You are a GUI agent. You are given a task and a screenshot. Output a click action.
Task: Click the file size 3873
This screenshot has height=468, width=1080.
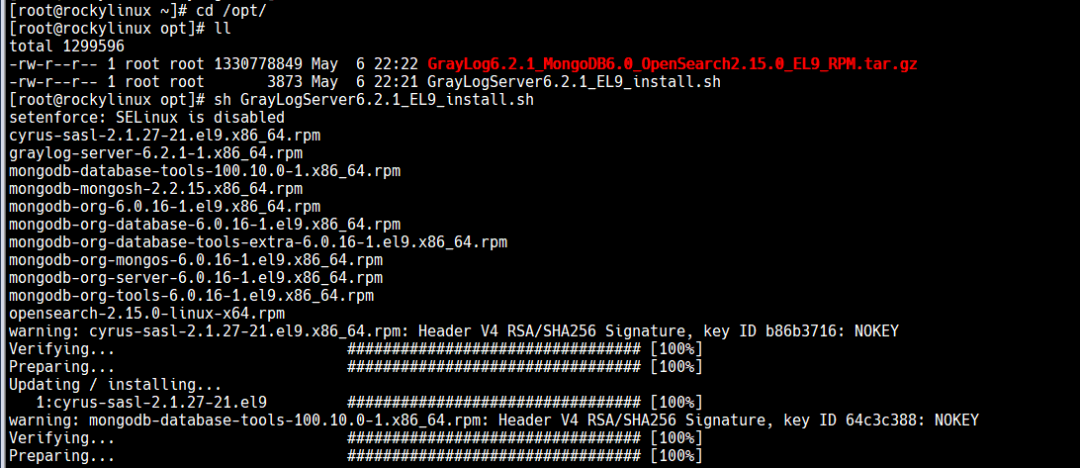point(285,83)
